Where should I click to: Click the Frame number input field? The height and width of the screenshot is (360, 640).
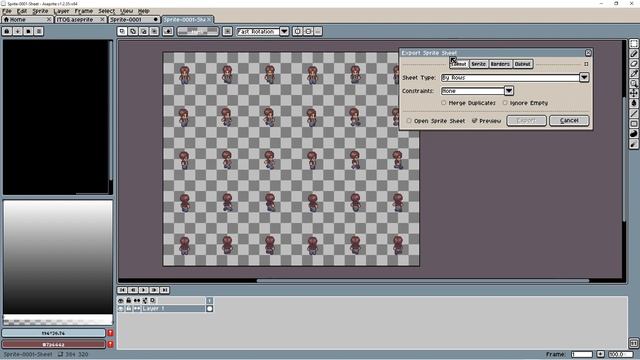(582, 354)
